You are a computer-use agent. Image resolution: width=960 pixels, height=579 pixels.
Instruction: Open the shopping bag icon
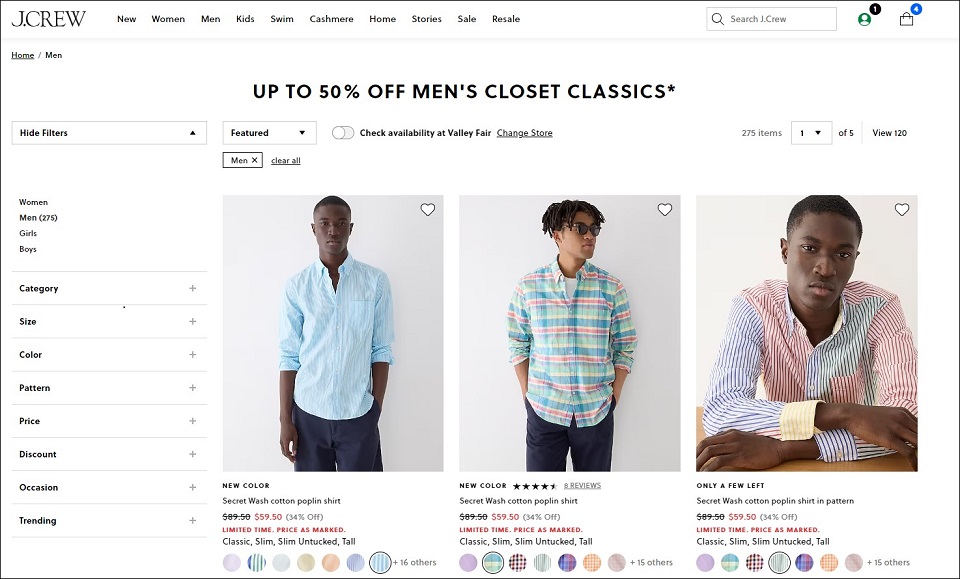pos(906,19)
